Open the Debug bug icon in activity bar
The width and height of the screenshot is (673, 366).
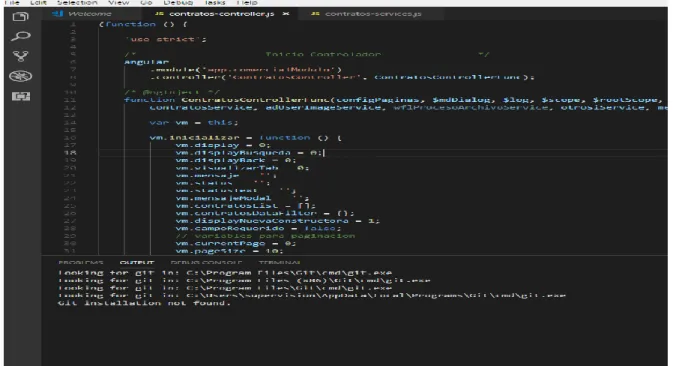point(20,76)
